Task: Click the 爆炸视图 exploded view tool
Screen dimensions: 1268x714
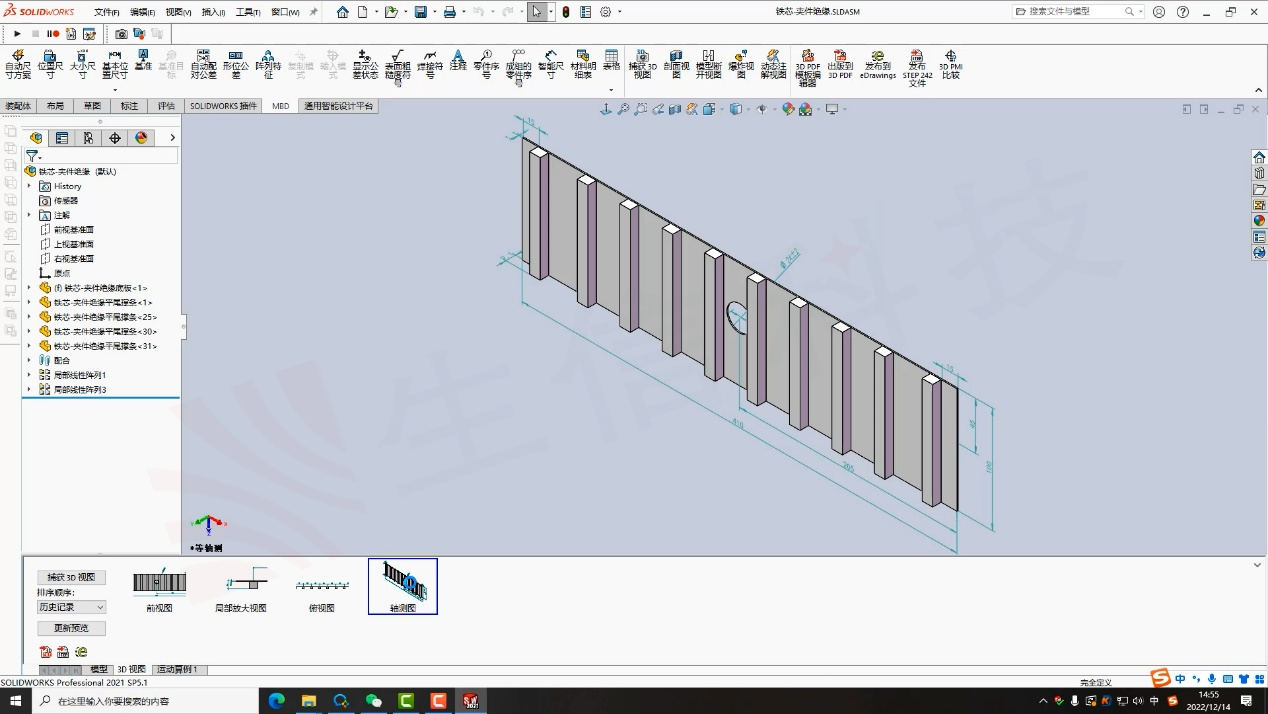Action: [x=741, y=64]
